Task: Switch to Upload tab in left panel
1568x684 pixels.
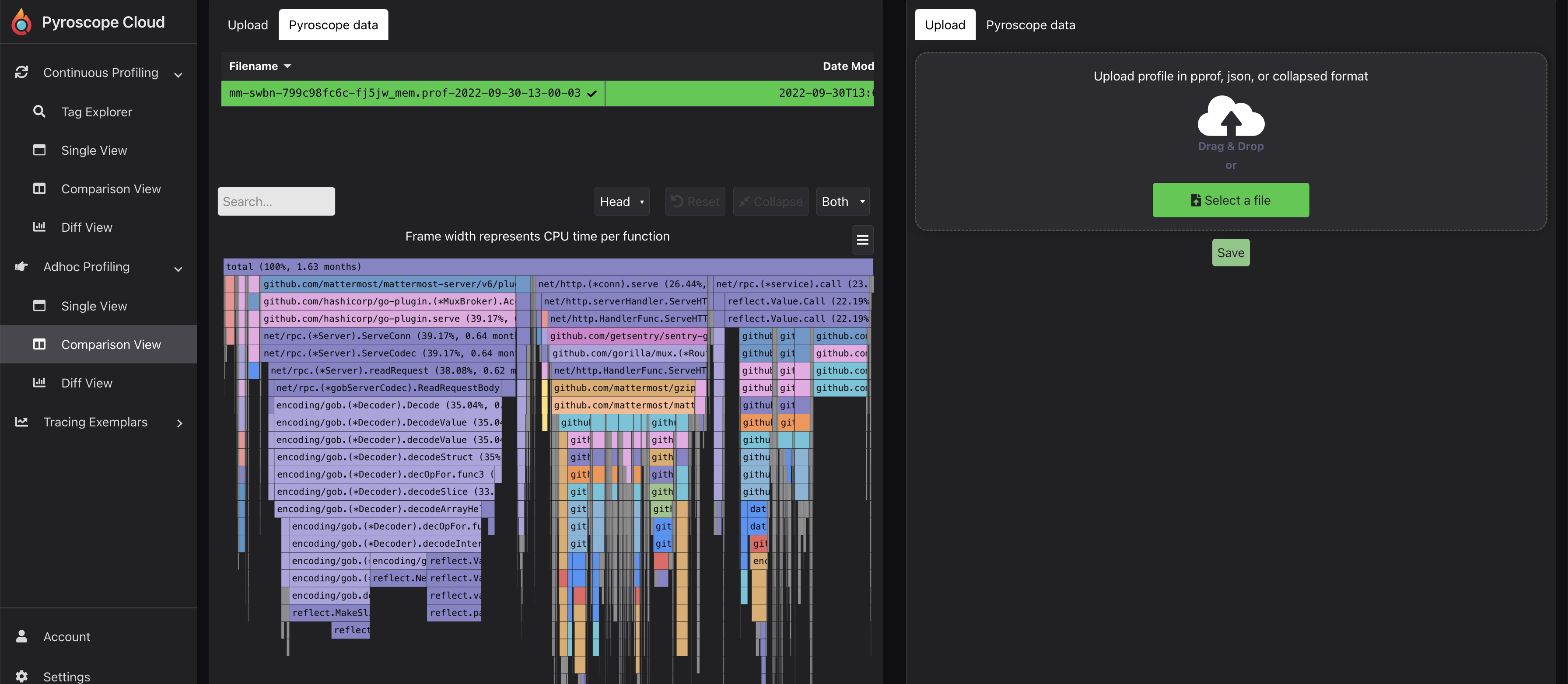Action: coord(248,25)
